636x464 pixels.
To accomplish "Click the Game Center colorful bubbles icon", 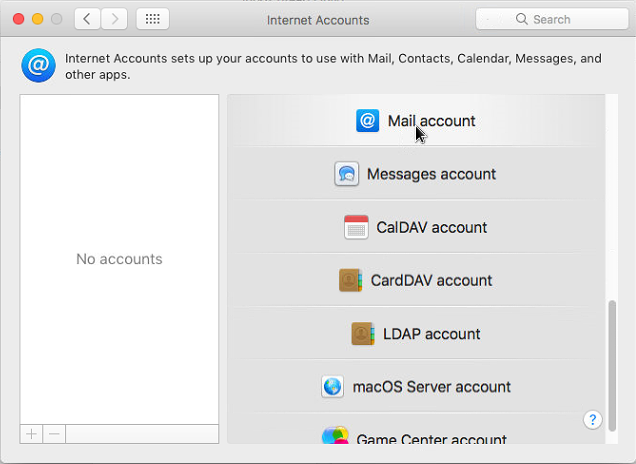I will tap(335, 435).
